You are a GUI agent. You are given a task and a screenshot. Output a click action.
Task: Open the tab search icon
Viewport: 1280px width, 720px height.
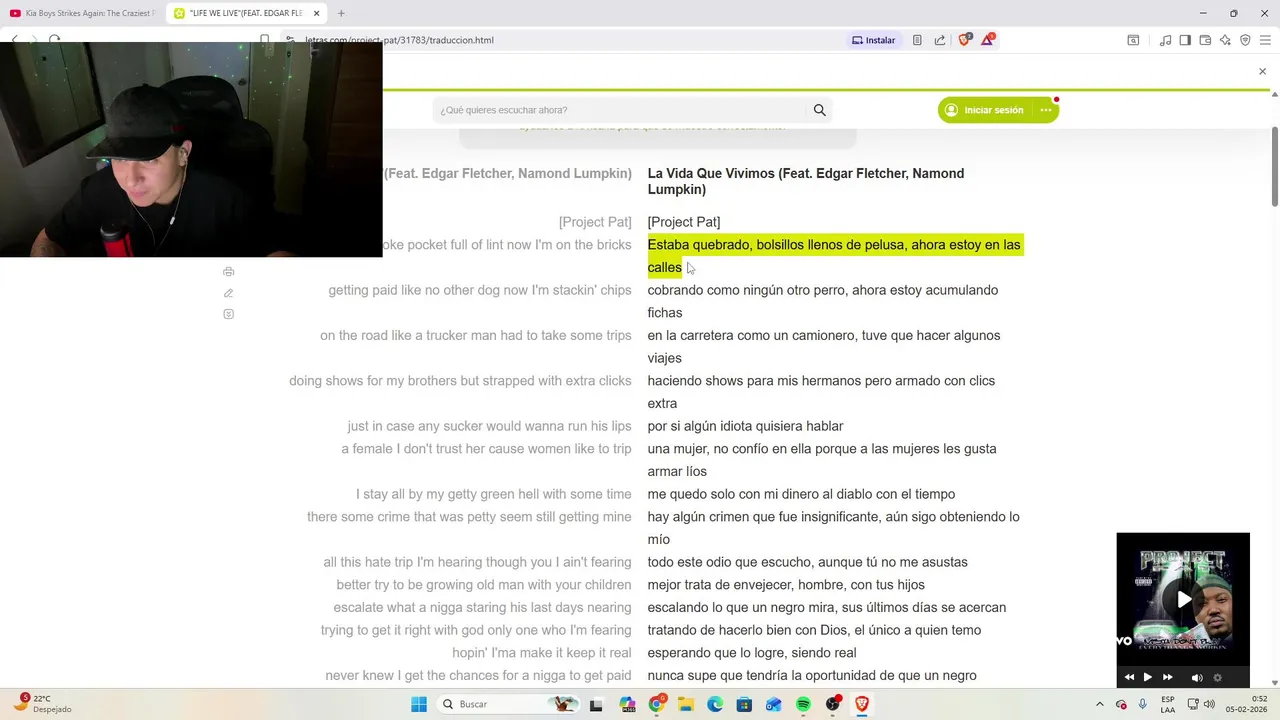point(1133,40)
